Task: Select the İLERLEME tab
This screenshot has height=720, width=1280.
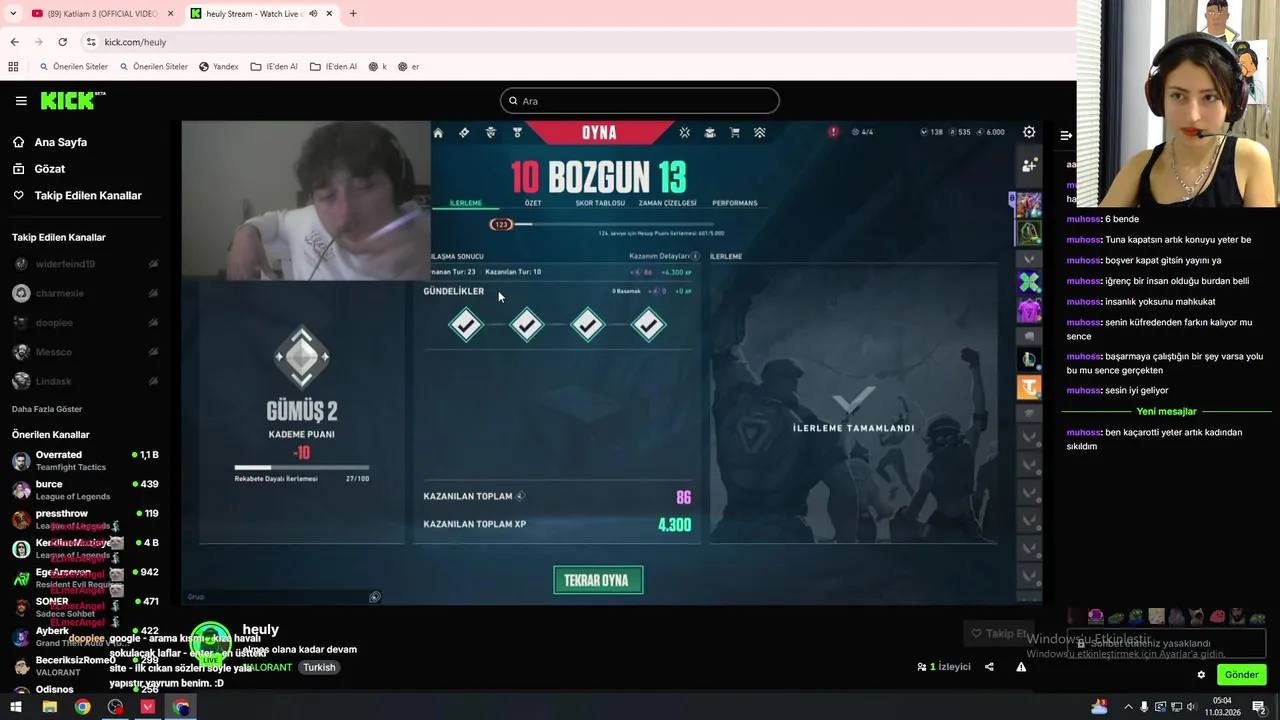Action: click(465, 203)
